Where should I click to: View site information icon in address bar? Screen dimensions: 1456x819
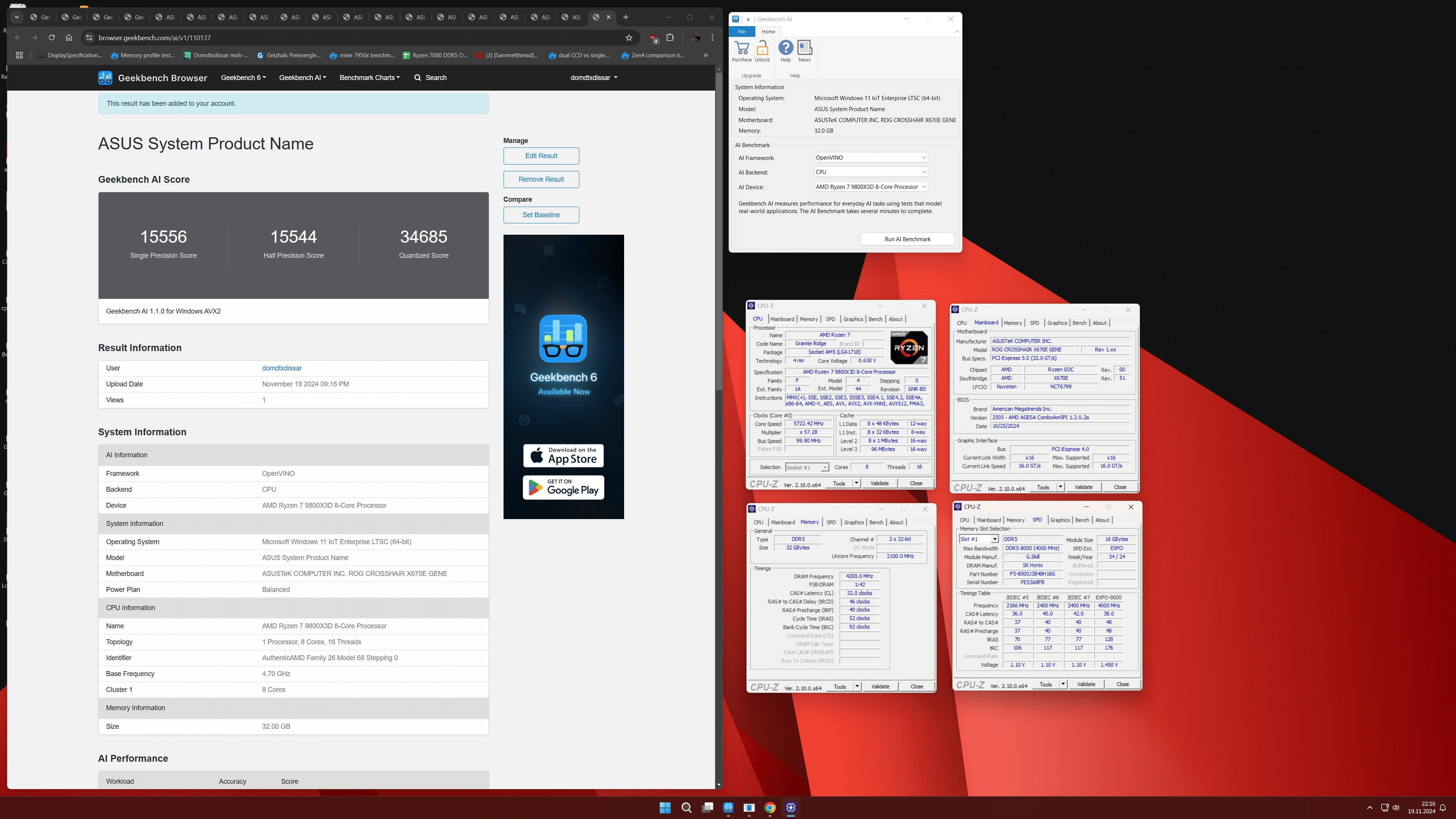(89, 38)
